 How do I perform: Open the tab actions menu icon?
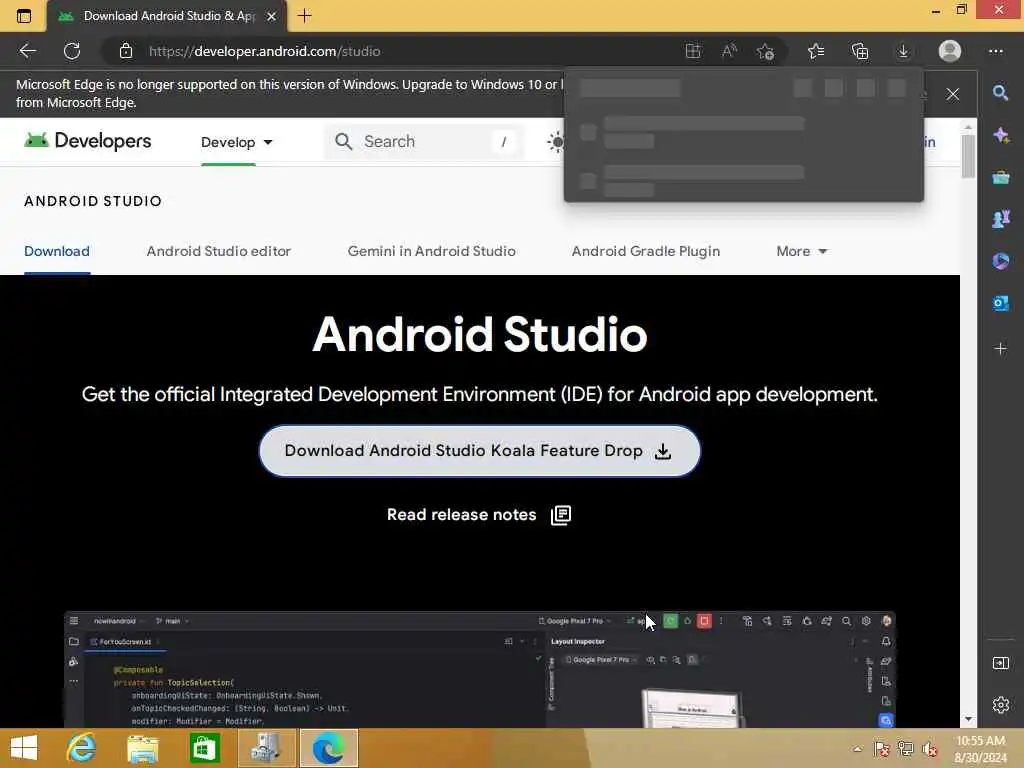(24, 16)
